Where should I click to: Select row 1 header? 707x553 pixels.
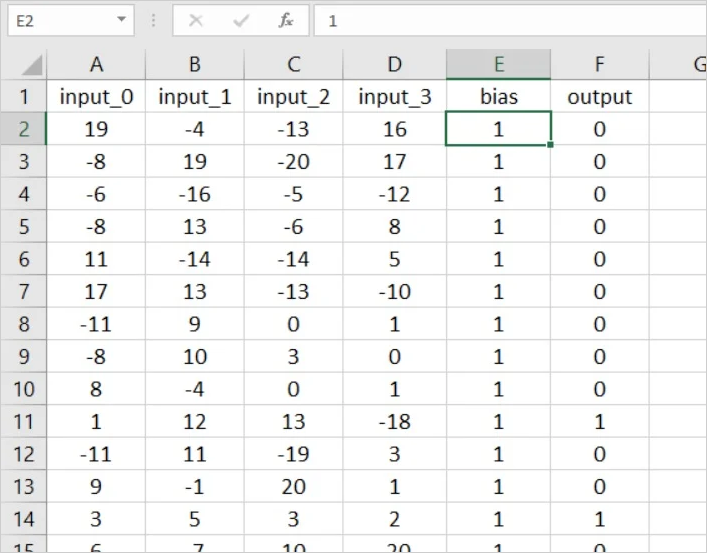(x=23, y=97)
